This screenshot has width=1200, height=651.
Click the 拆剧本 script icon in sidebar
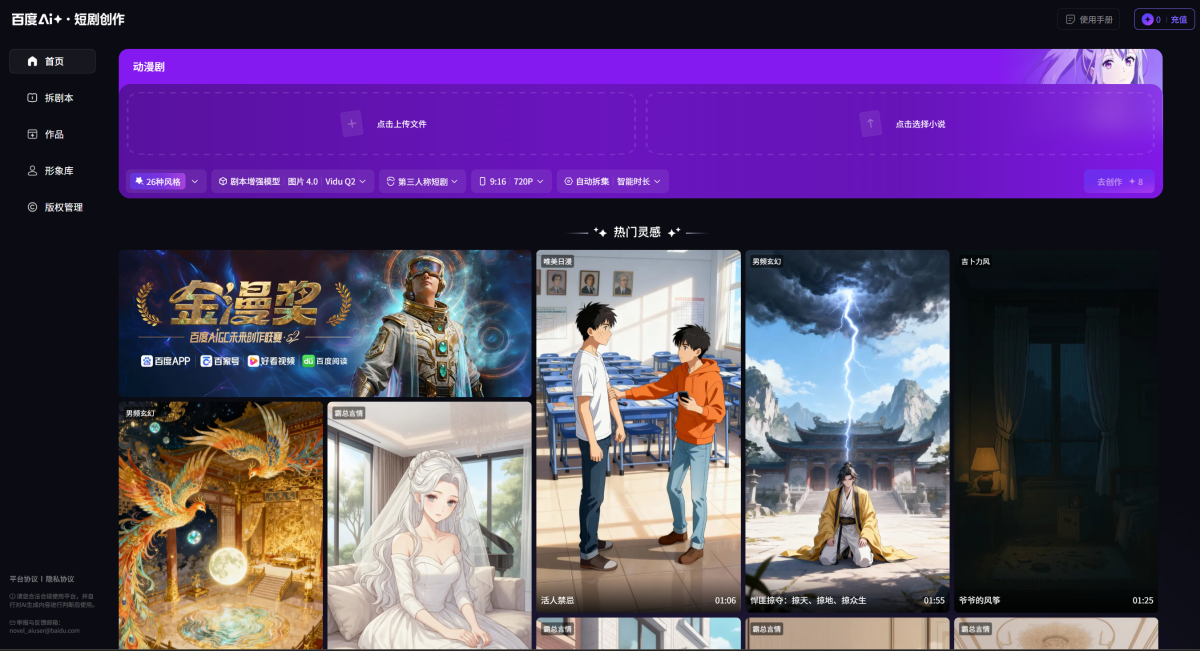point(33,98)
